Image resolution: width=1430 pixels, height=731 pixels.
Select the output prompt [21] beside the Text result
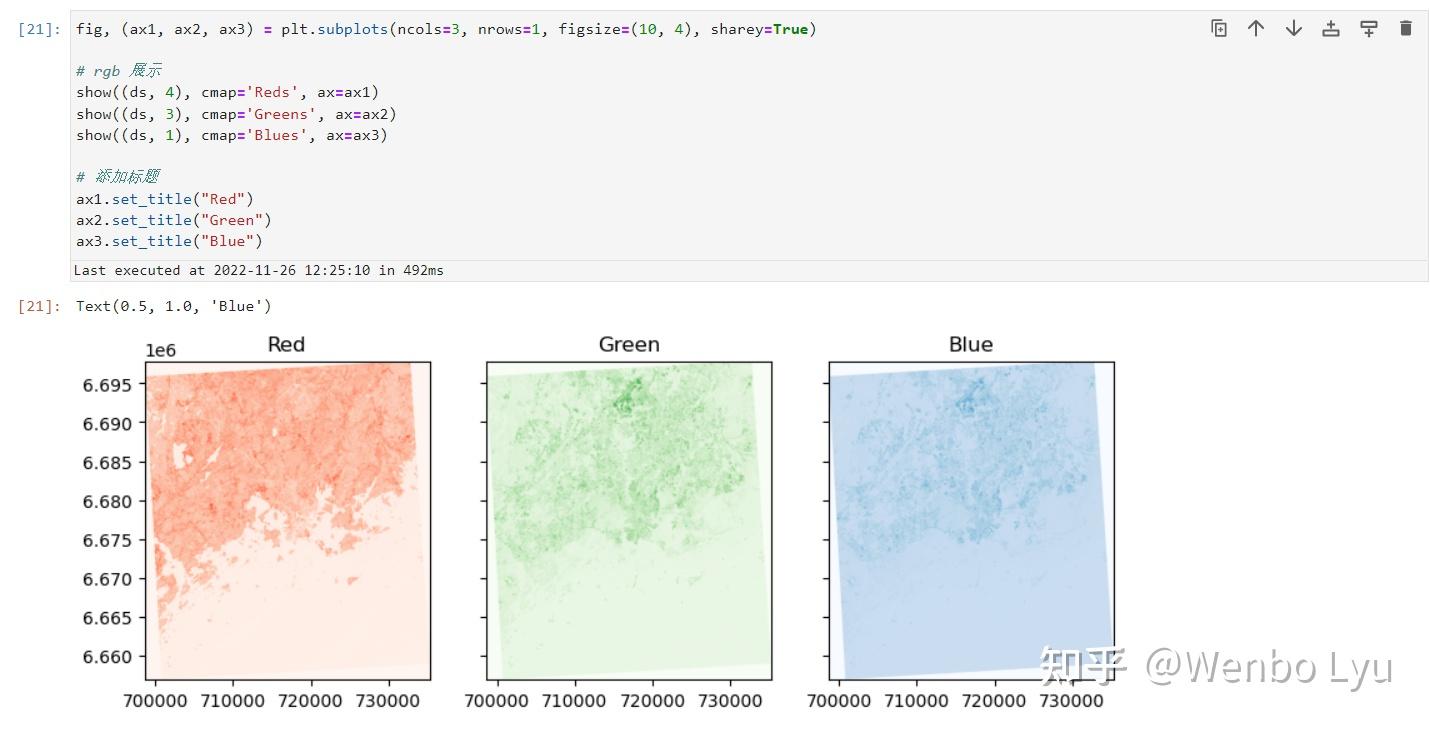pos(39,306)
